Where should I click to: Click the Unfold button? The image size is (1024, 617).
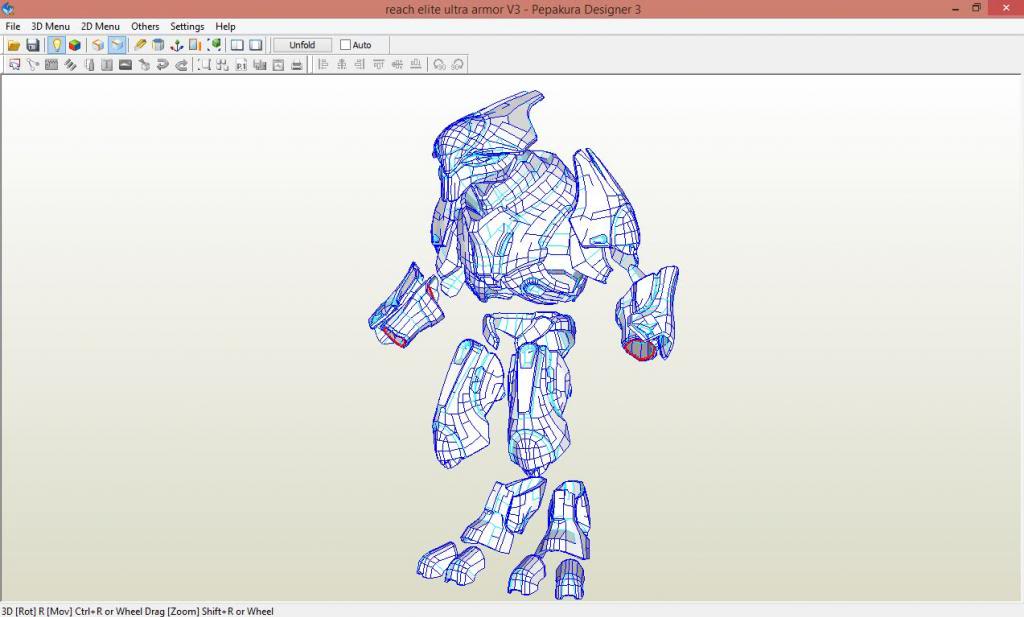click(302, 45)
